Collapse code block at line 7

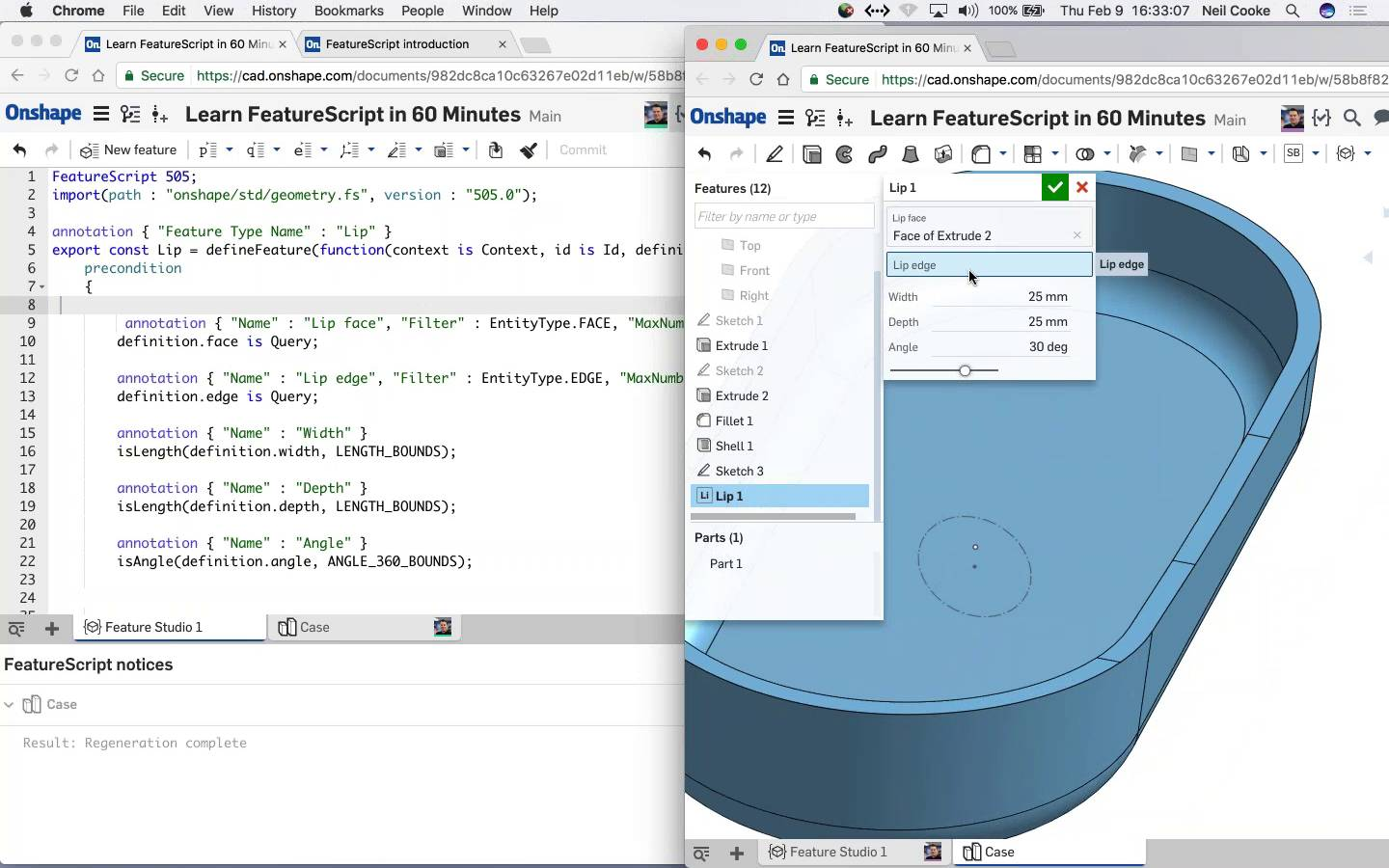coord(42,287)
